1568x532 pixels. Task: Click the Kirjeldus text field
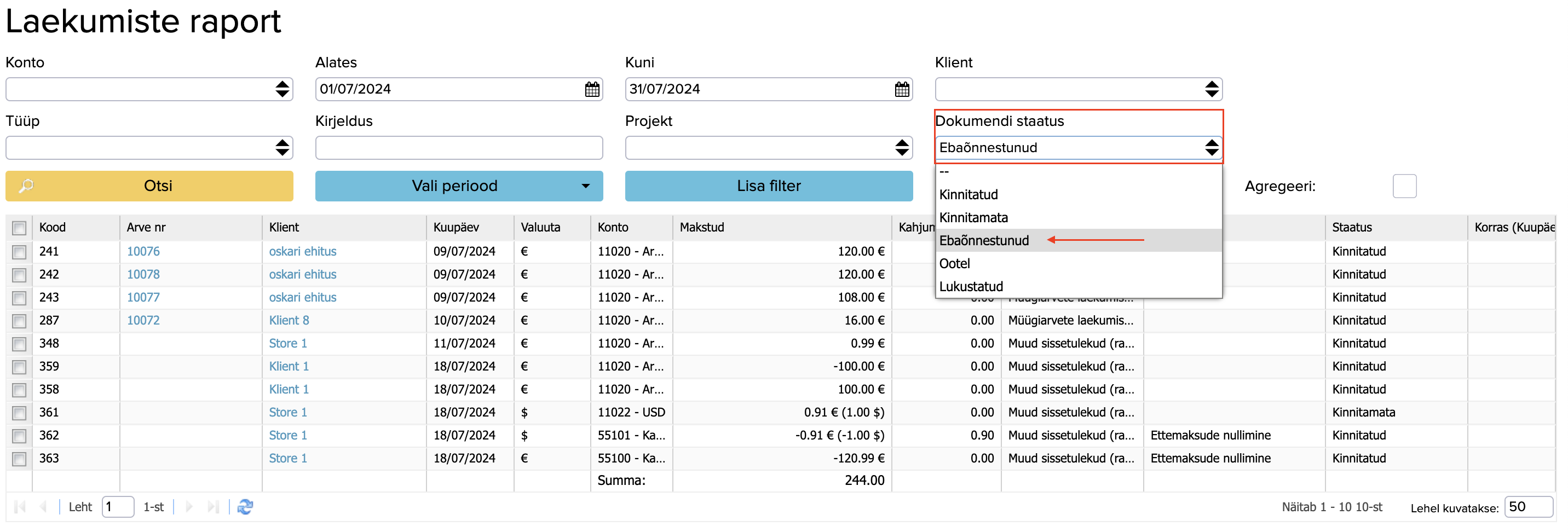[459, 148]
